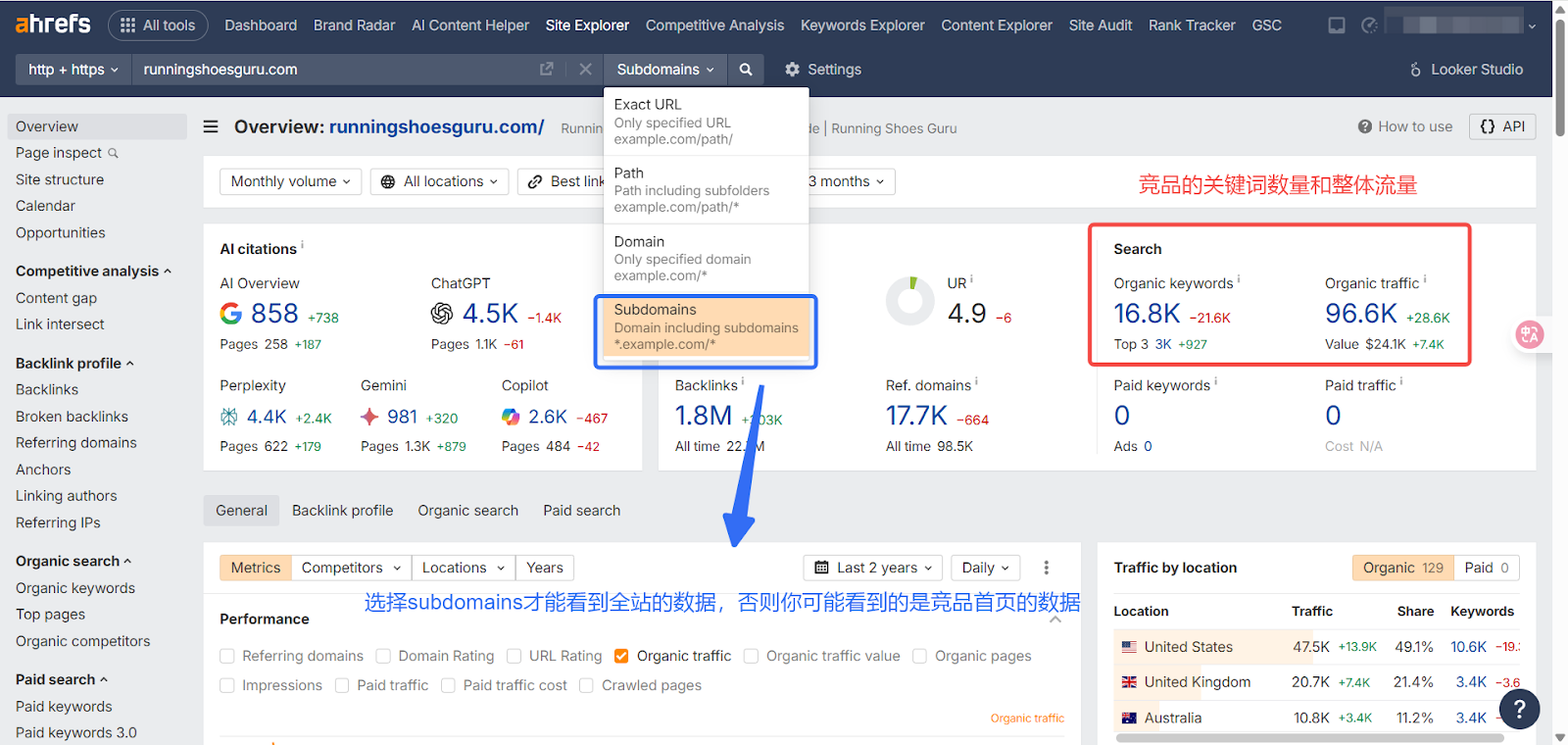Uncheck the Organic traffic checkbox
Viewport: 1568px width, 745px height.
pos(621,657)
